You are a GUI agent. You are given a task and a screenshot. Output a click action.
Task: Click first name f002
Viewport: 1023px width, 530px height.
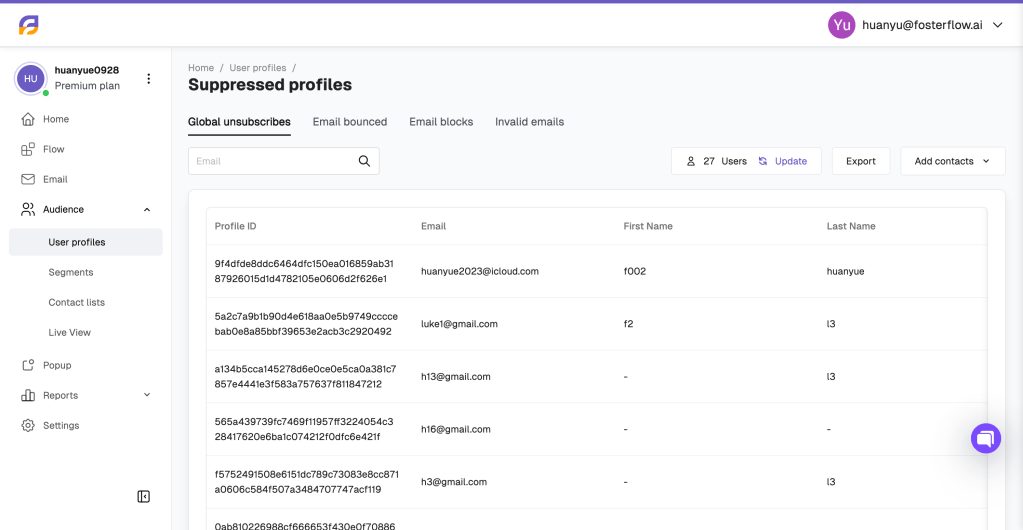pos(635,272)
